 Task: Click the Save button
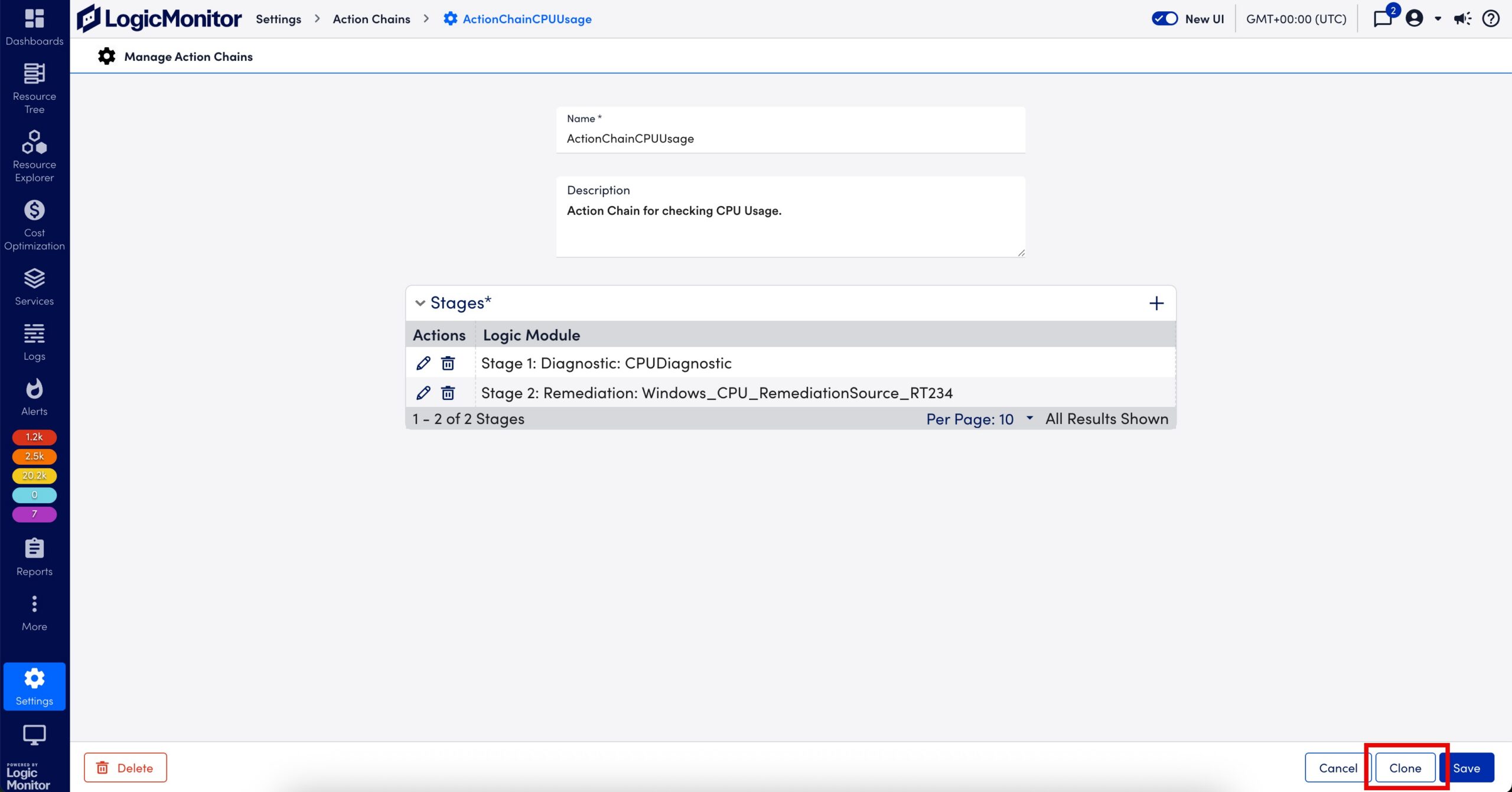coord(1467,767)
